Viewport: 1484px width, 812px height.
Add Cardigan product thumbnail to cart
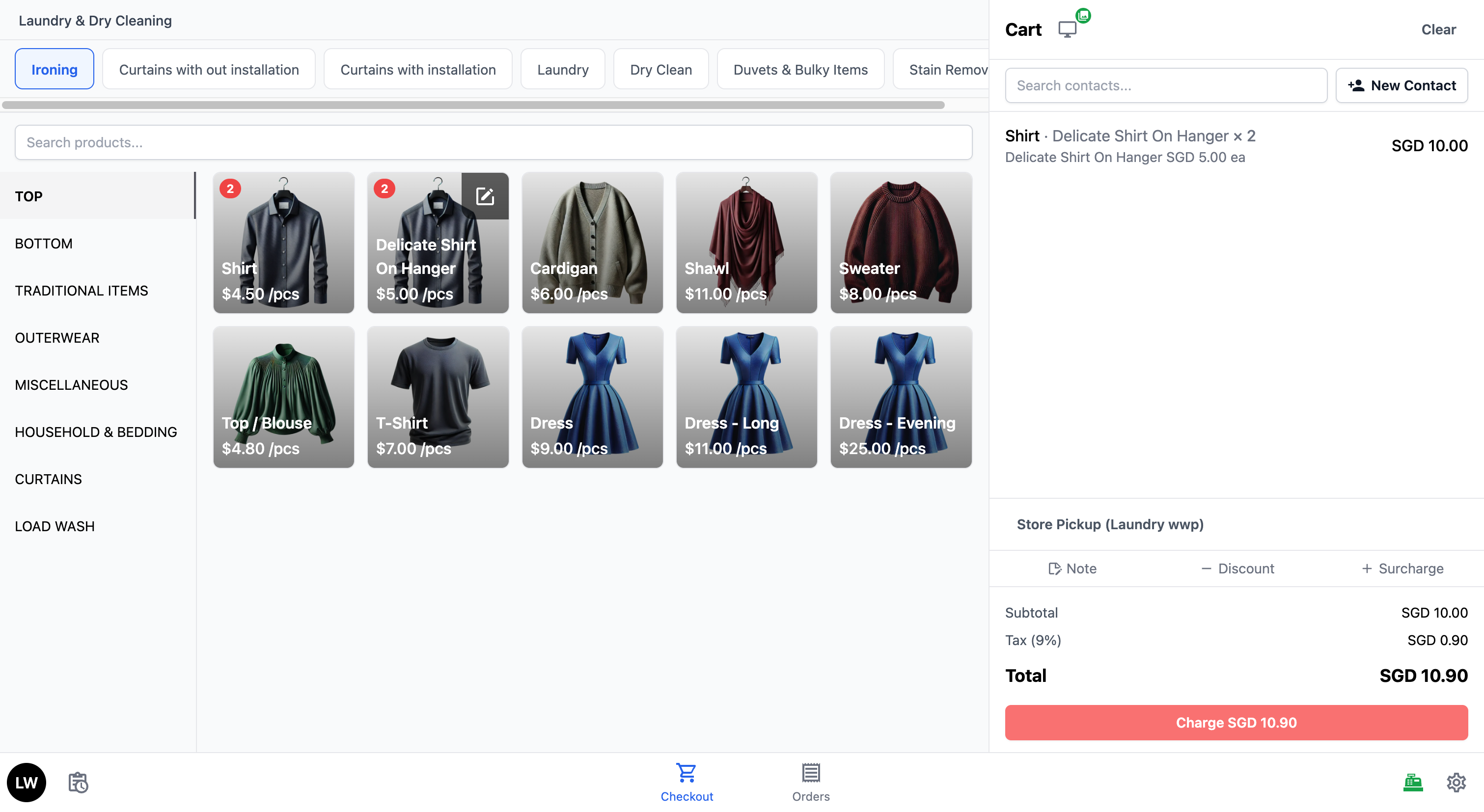[592, 243]
